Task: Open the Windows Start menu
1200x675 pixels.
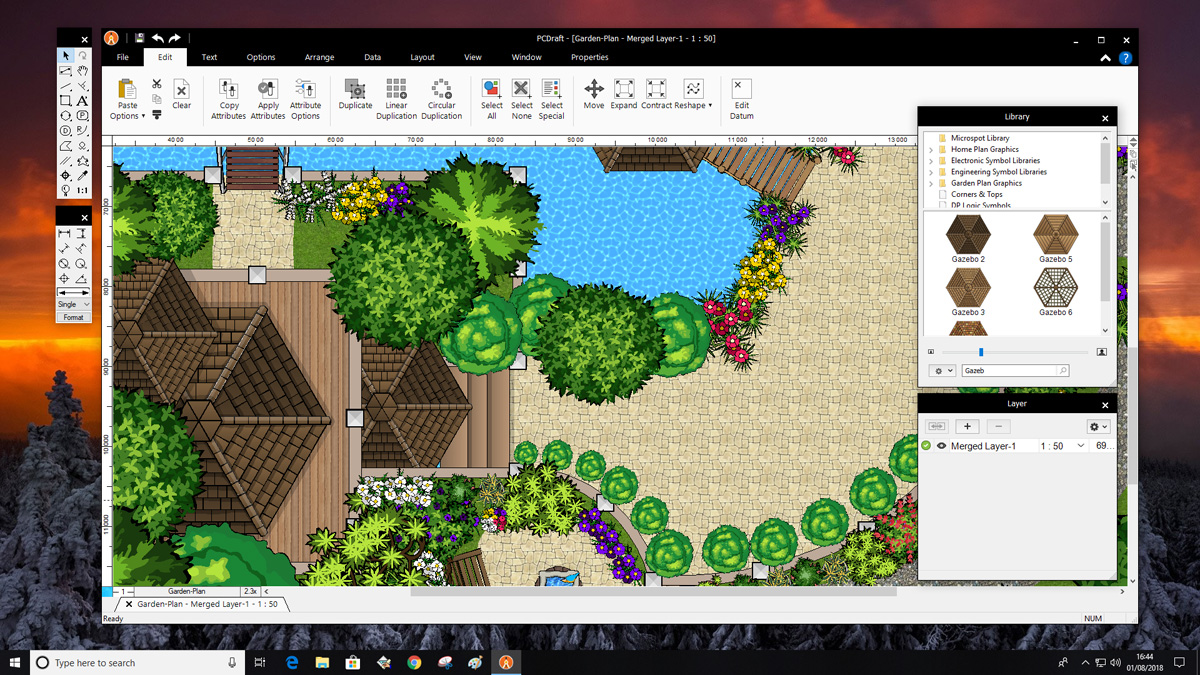Action: pos(15,662)
